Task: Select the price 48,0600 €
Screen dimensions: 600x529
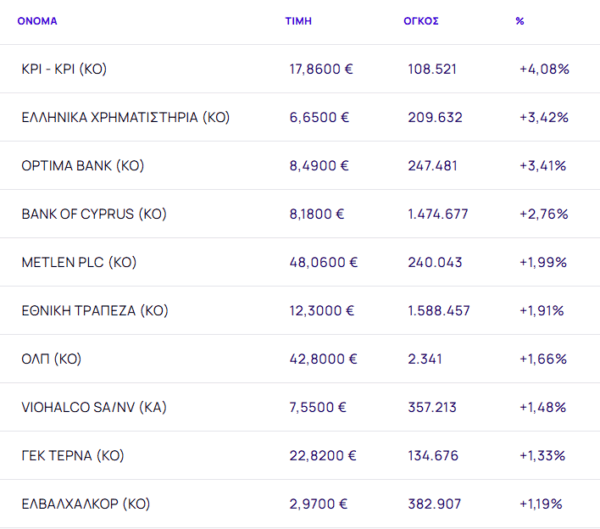Action: pyautogui.click(x=323, y=263)
